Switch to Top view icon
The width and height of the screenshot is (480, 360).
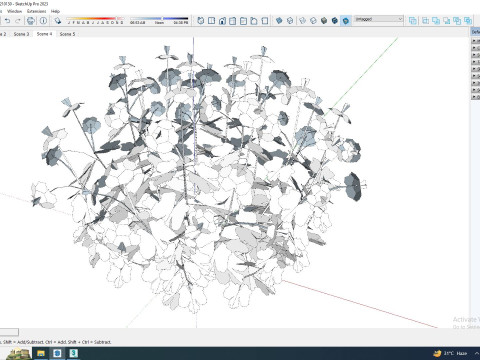tap(211, 21)
